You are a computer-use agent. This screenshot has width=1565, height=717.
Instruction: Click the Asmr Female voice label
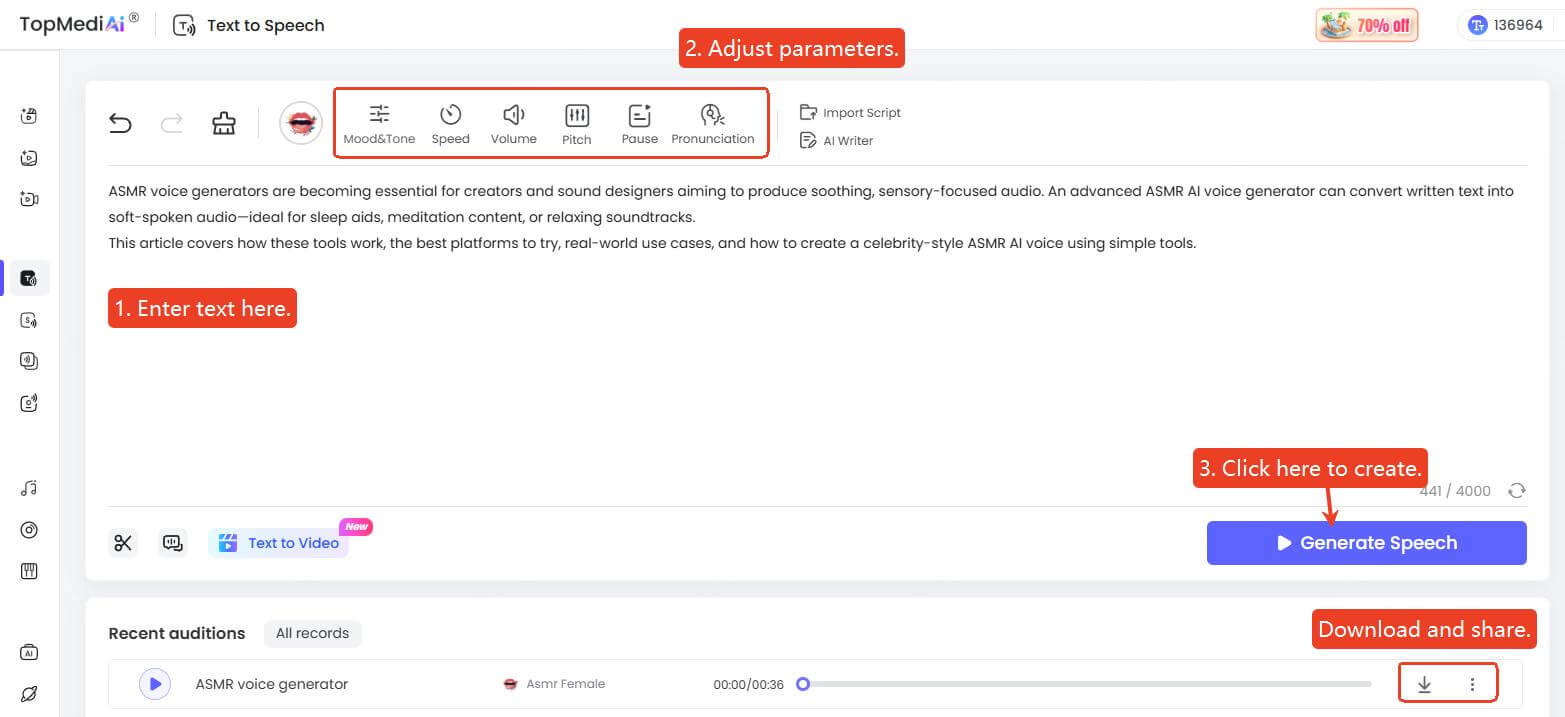pyautogui.click(x=565, y=684)
